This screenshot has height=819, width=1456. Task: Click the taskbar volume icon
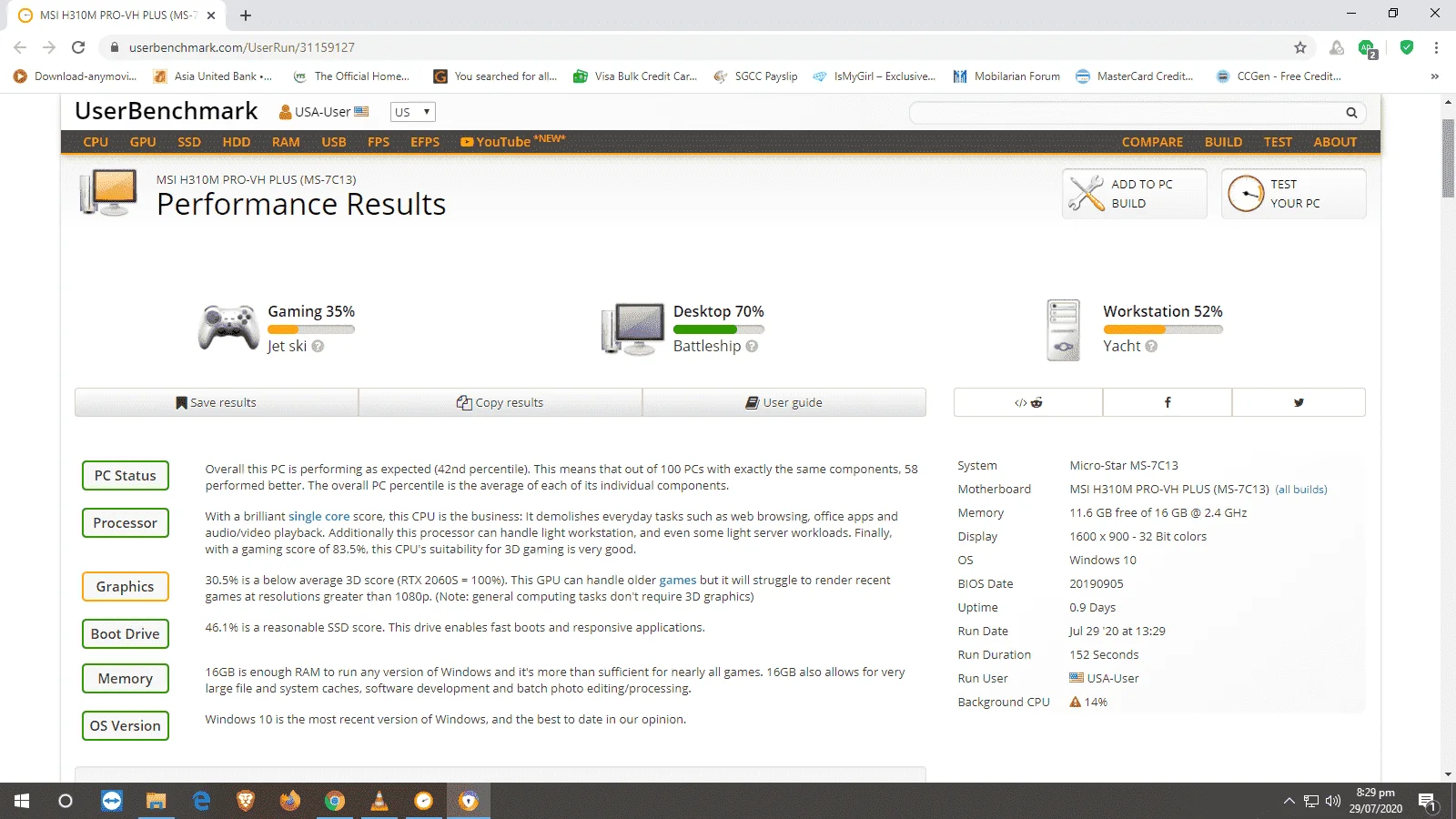tap(1333, 801)
